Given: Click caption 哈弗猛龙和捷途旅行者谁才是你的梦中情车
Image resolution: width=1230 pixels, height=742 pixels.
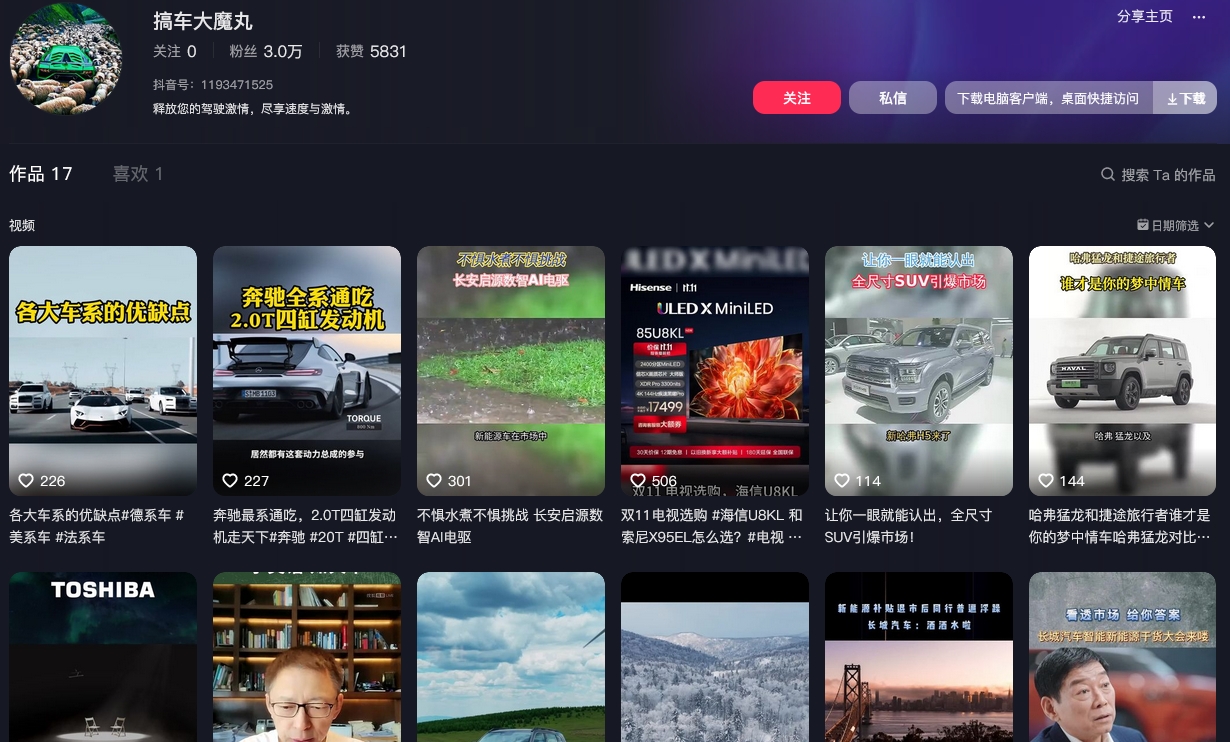Looking at the screenshot, I should tap(1120, 526).
